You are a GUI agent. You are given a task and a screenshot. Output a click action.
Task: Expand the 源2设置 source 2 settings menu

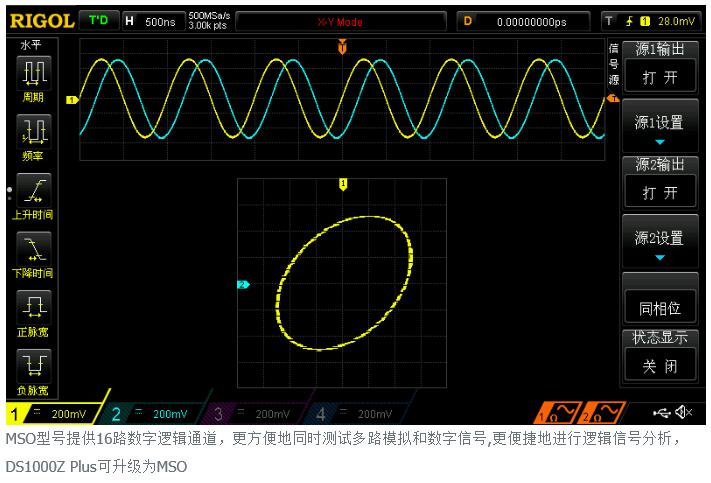[659, 241]
